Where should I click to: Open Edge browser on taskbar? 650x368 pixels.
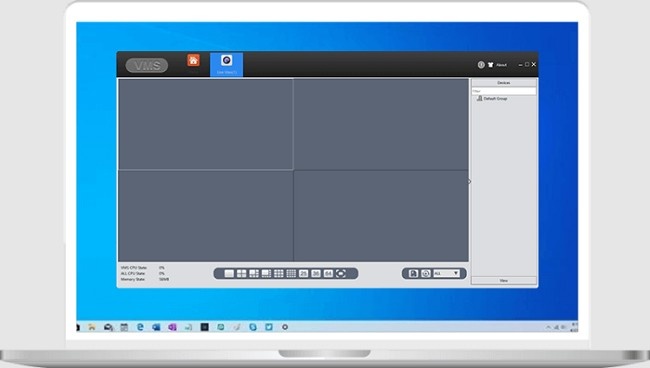[x=140, y=327]
